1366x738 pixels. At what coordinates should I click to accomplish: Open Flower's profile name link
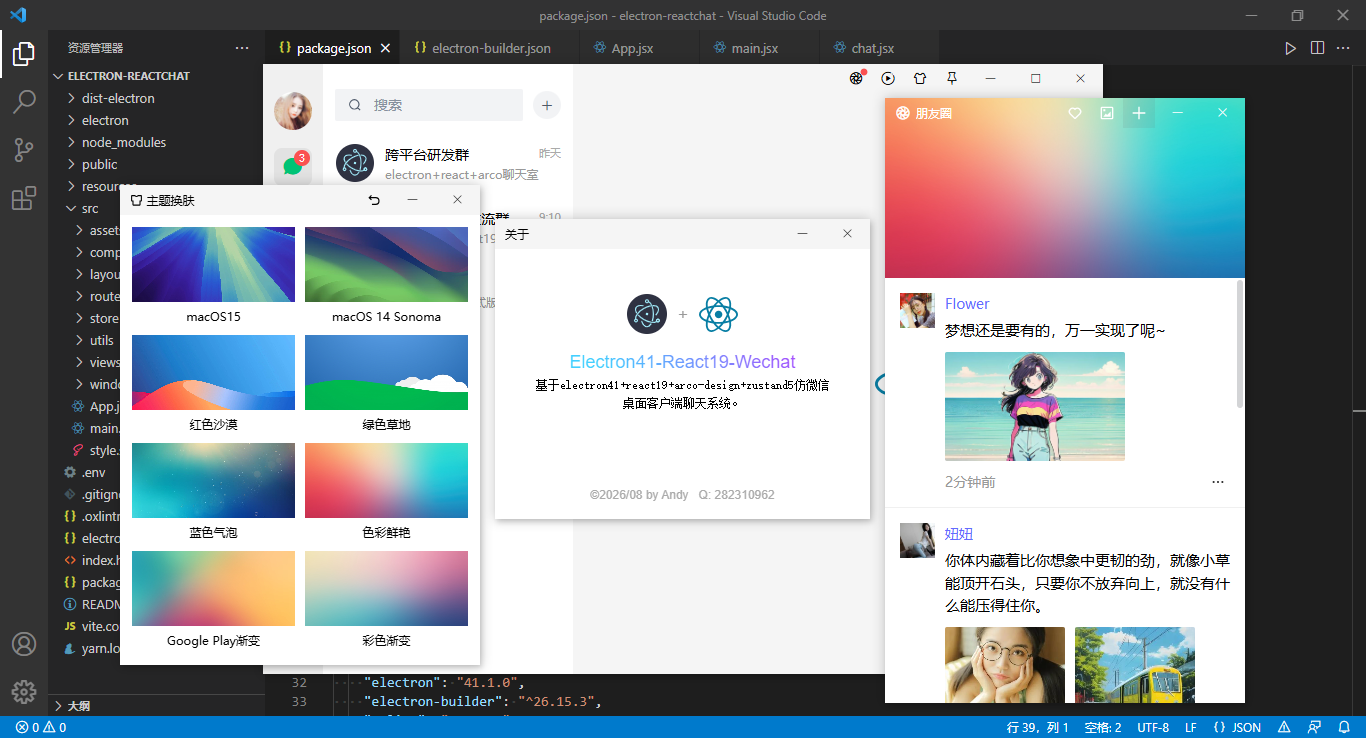coord(967,304)
